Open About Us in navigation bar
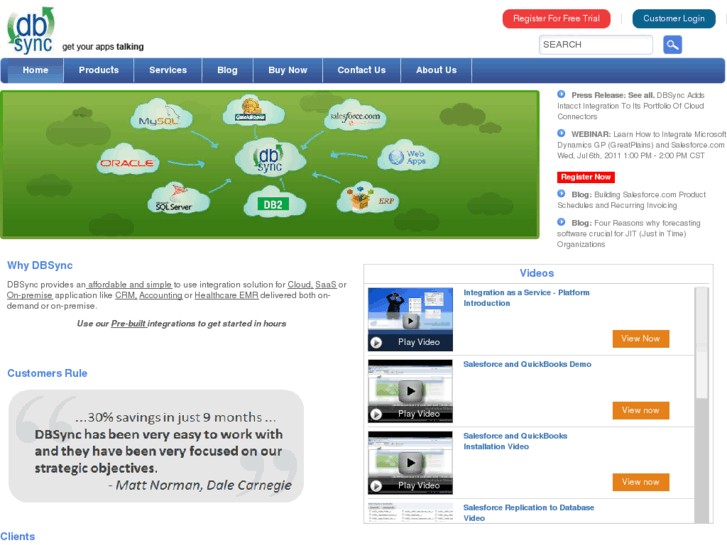Screen dimensions: 727x545 [436, 70]
